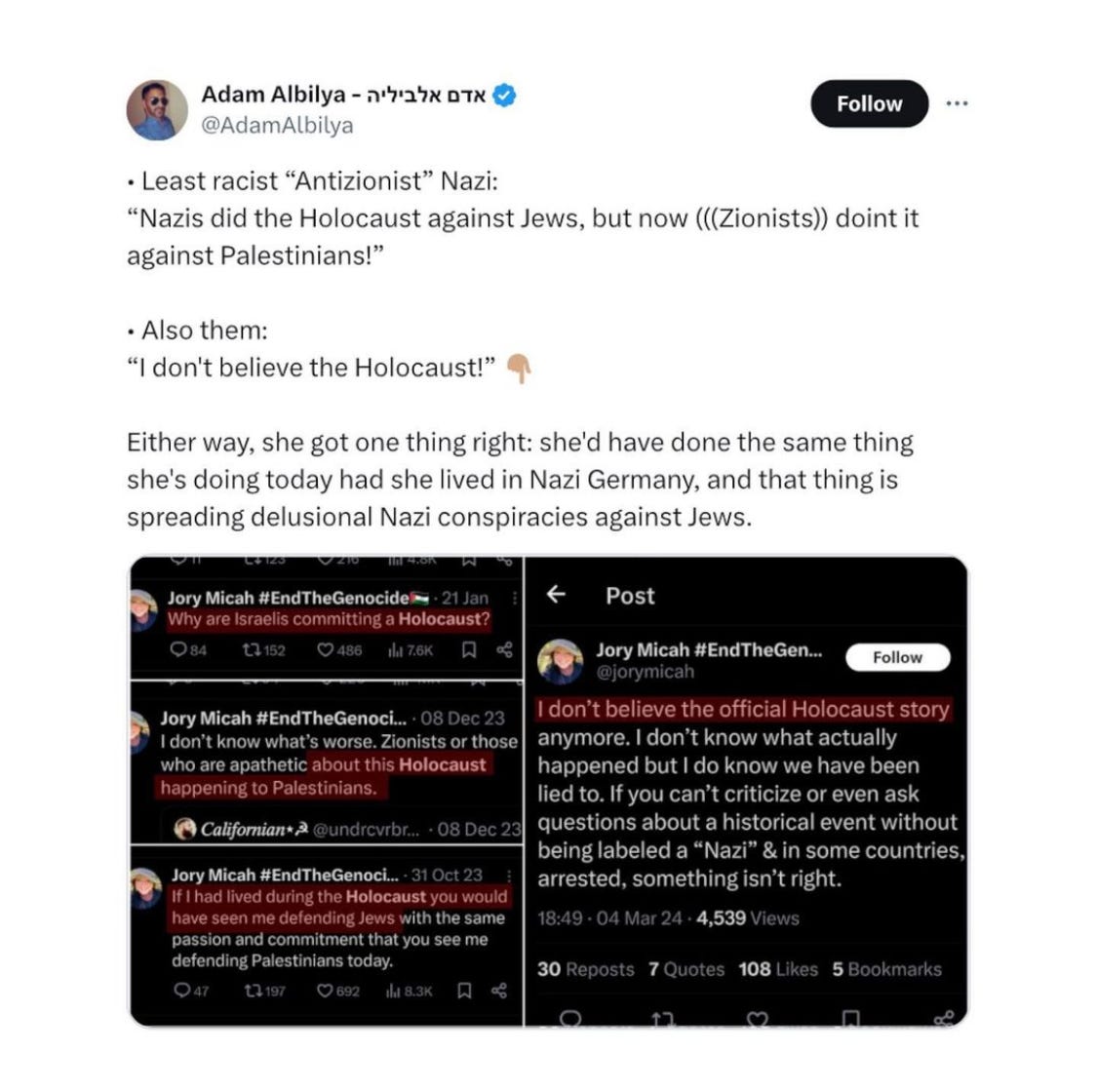
Task: Like the 31 Oct 23 tweet with 692 likes
Action: pos(326,990)
